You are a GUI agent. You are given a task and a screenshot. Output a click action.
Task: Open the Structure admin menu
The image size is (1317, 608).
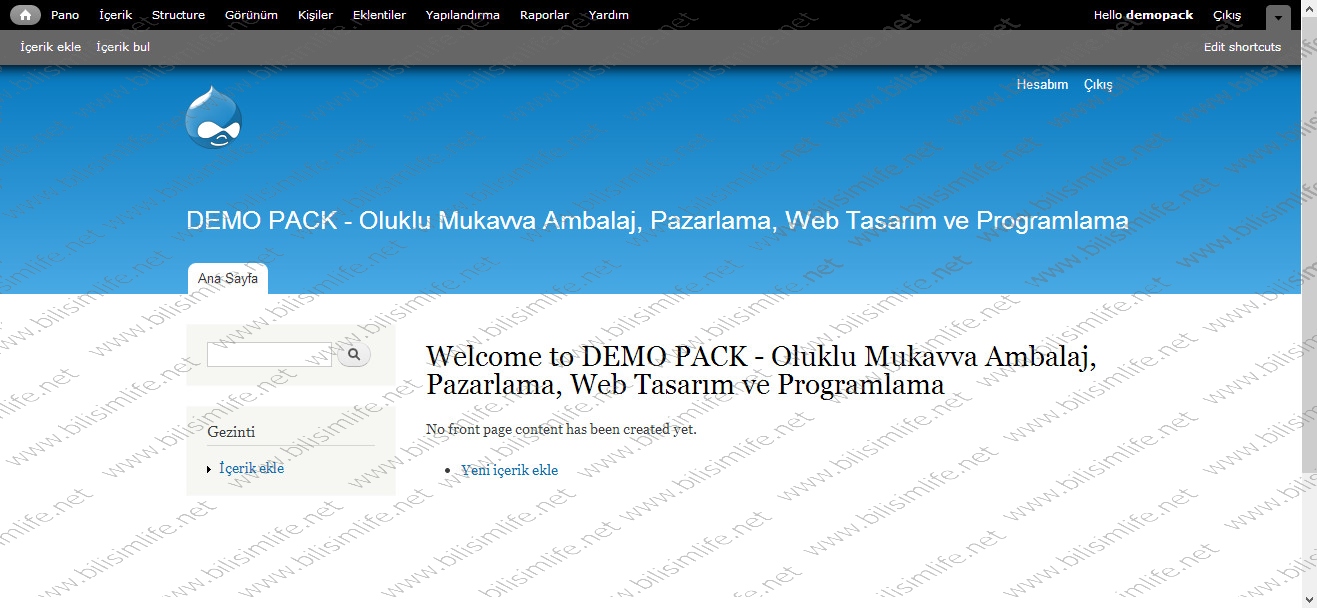point(178,15)
